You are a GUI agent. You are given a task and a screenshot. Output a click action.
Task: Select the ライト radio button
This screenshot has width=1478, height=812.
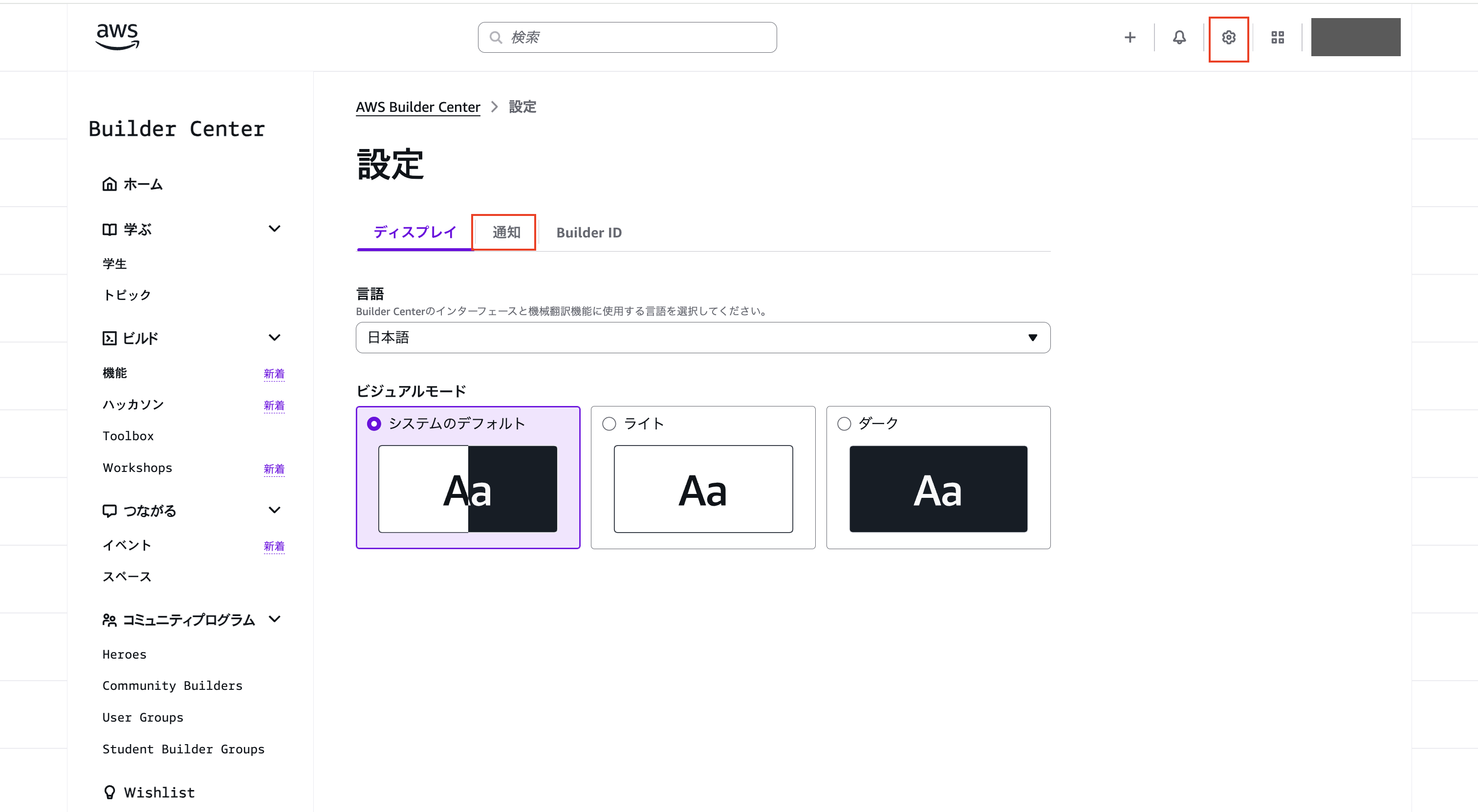(609, 424)
